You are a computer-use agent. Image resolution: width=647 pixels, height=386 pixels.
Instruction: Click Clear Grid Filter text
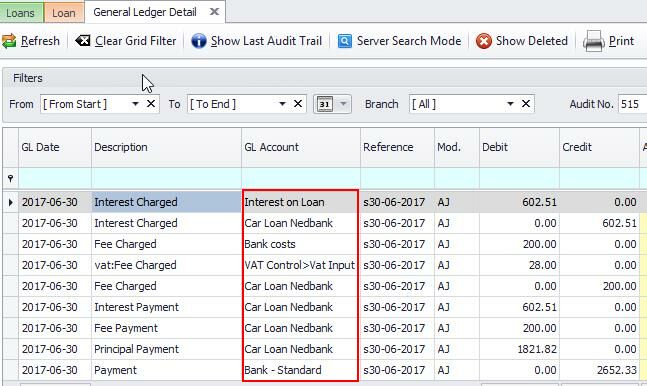tap(135, 41)
